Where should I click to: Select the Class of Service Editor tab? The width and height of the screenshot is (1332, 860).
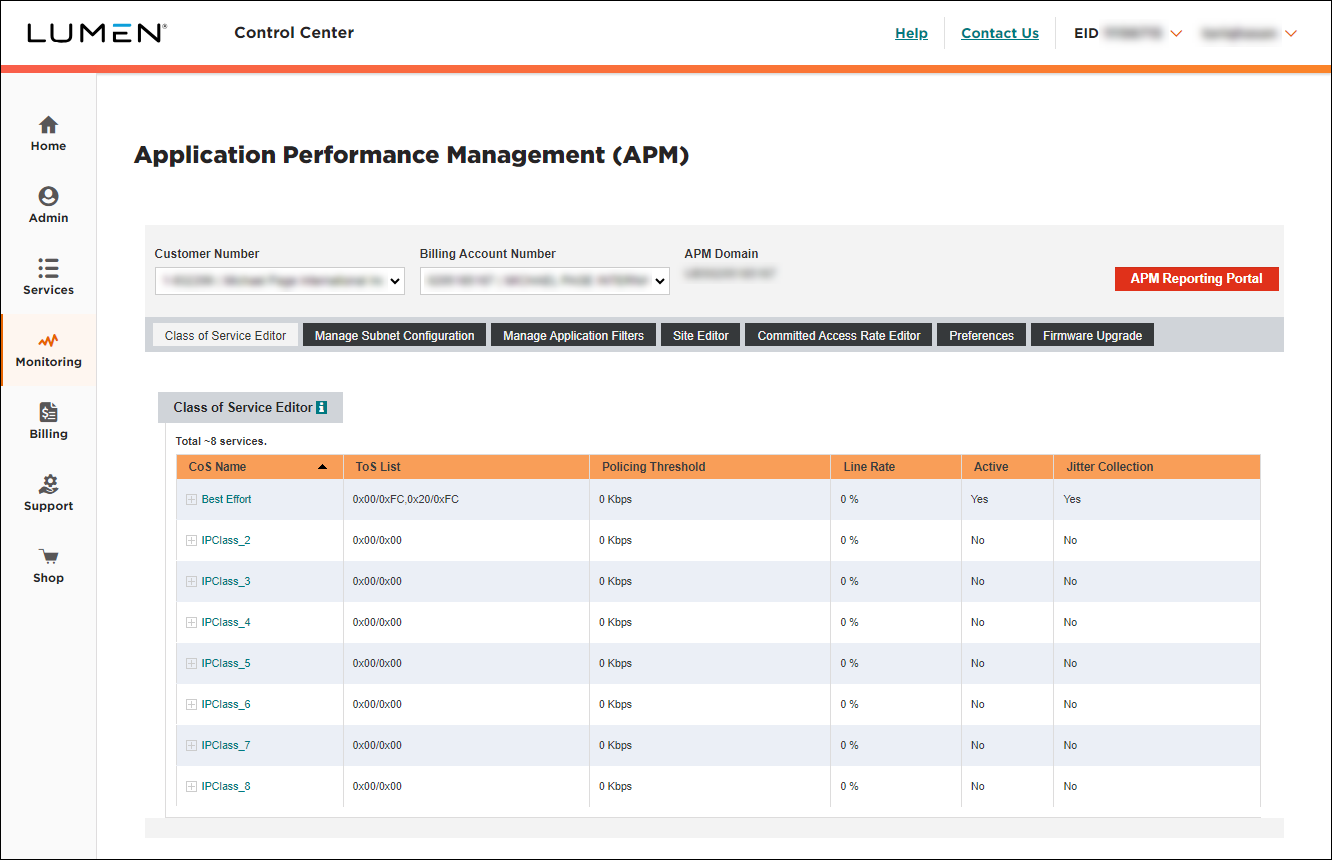pyautogui.click(x=225, y=335)
